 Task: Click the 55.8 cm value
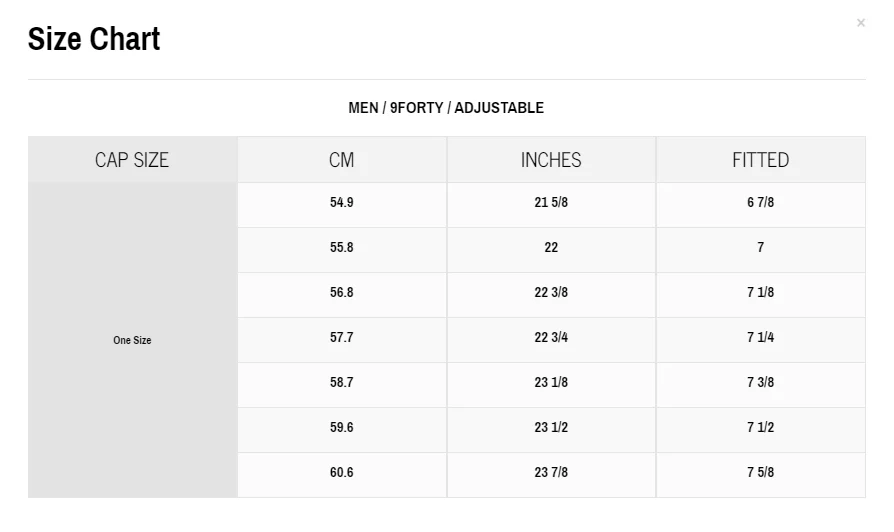click(342, 247)
